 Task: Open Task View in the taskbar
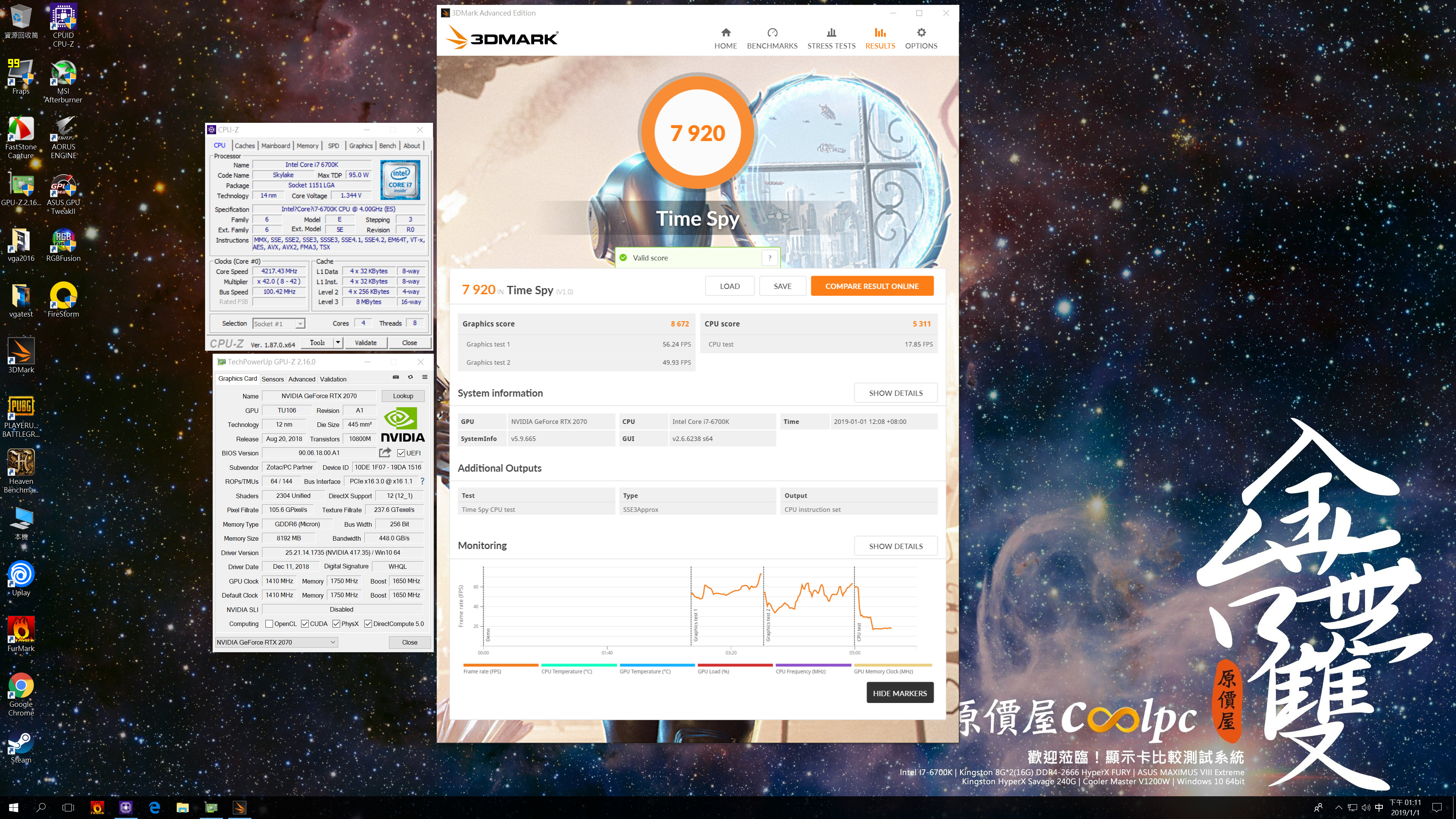pyautogui.click(x=68, y=808)
